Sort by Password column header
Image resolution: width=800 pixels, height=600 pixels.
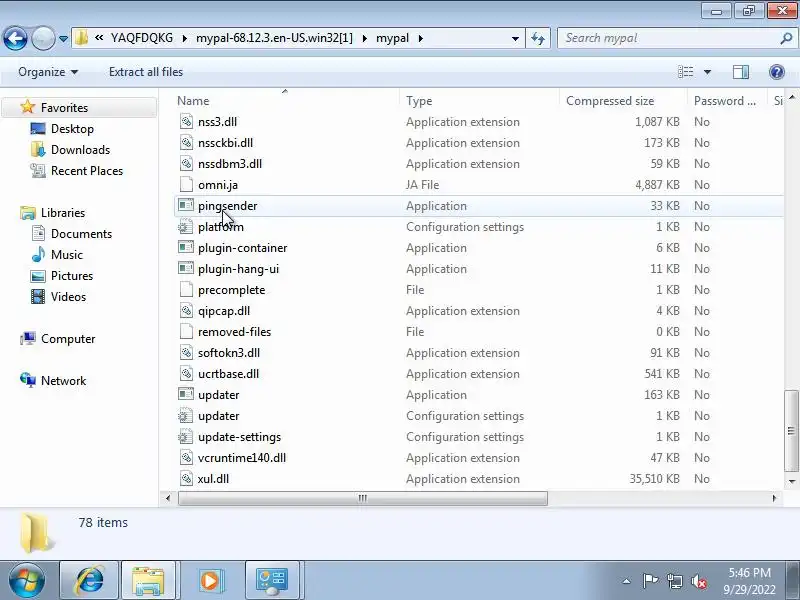coord(724,101)
